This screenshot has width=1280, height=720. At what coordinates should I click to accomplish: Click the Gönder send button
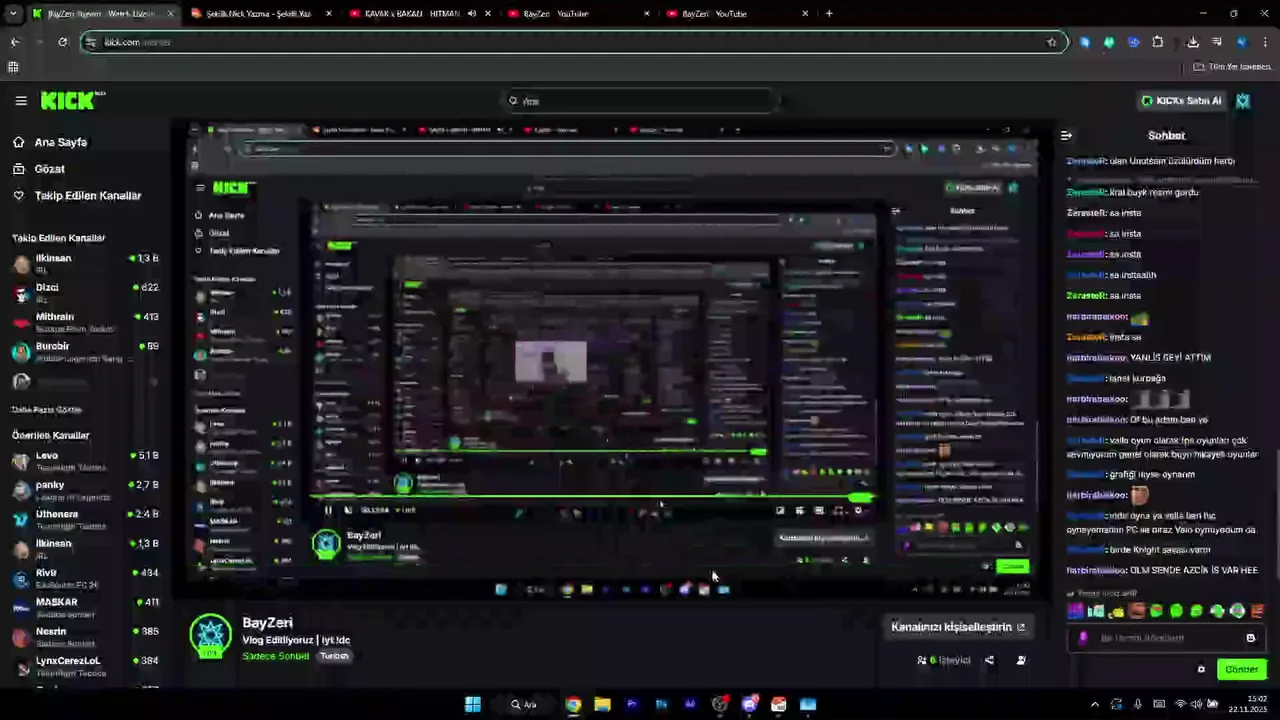tap(1241, 670)
